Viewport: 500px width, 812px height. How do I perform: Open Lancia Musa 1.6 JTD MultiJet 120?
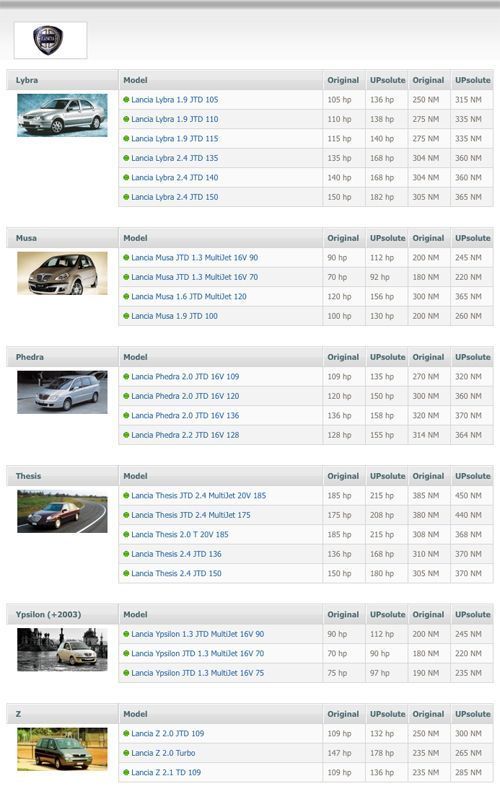tap(189, 297)
